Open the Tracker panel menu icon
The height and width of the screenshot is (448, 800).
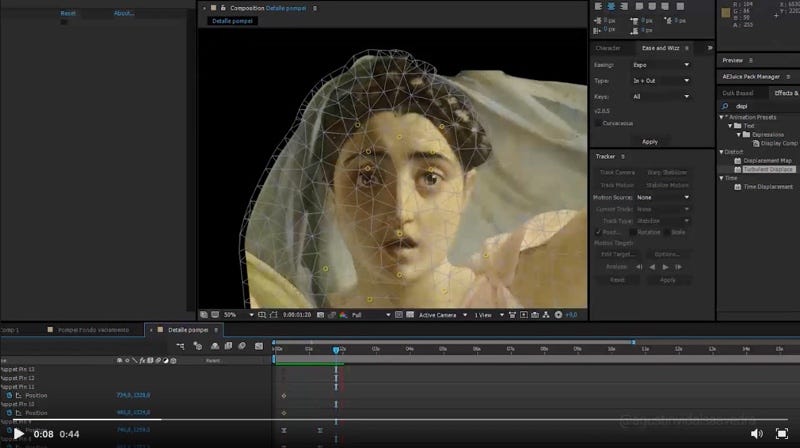click(x=623, y=157)
